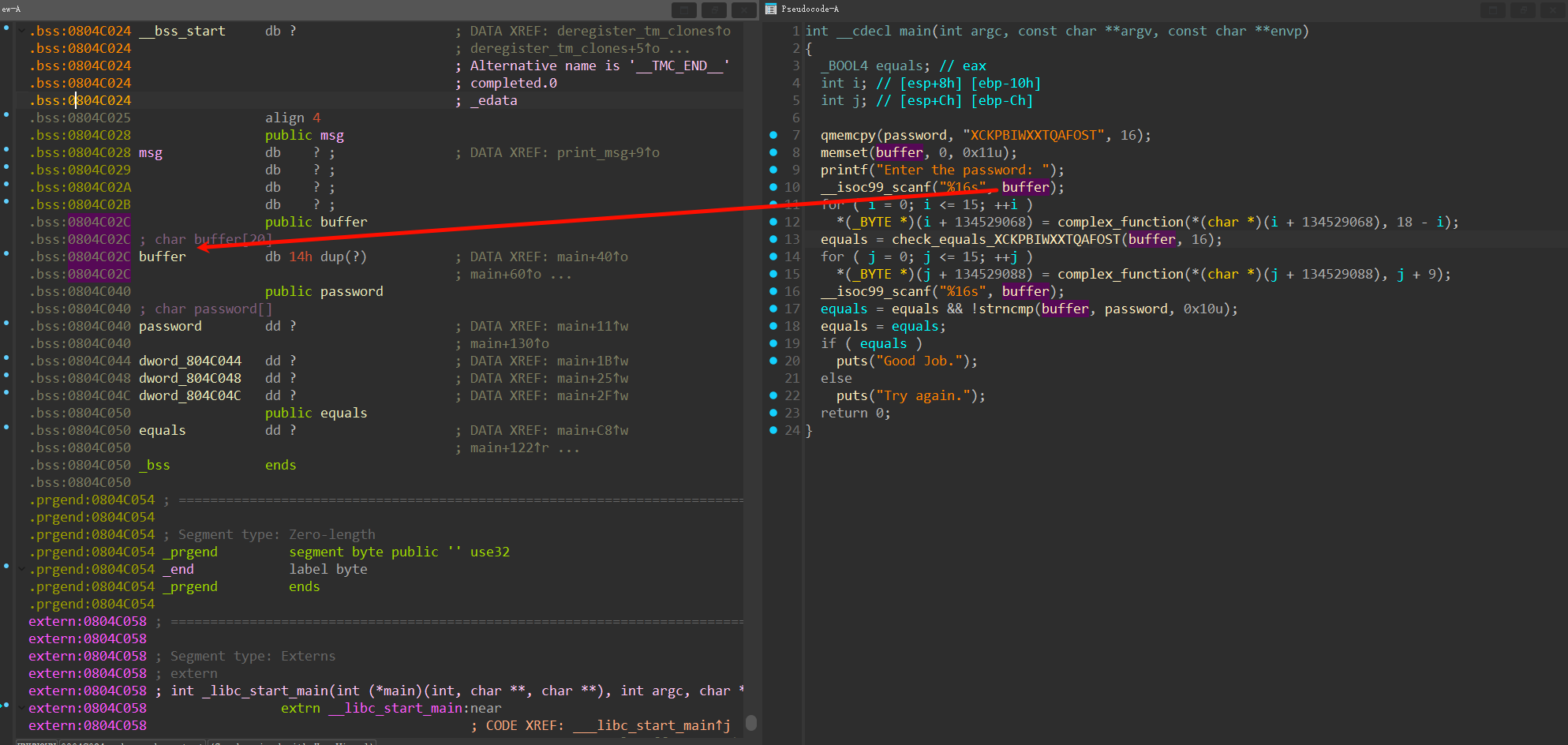Viewport: 1568px width, 745px height.
Task: Collapse the __bss_start chevron in disassembly
Action: click(21, 31)
